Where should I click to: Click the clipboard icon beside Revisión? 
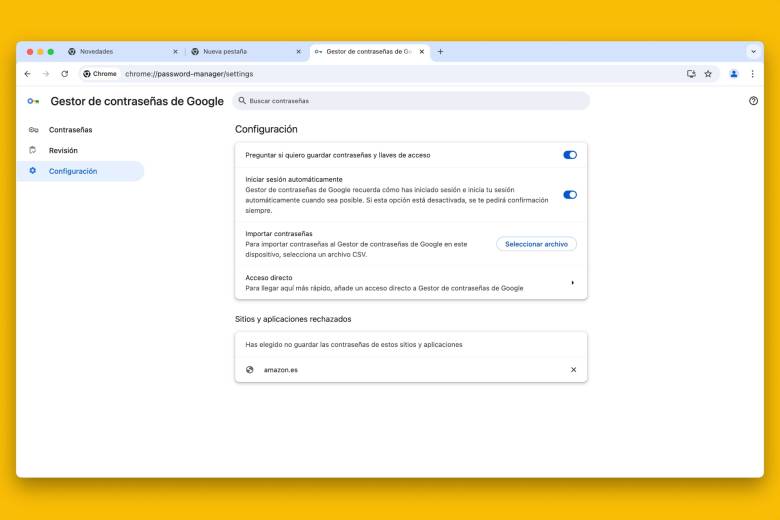(33, 150)
